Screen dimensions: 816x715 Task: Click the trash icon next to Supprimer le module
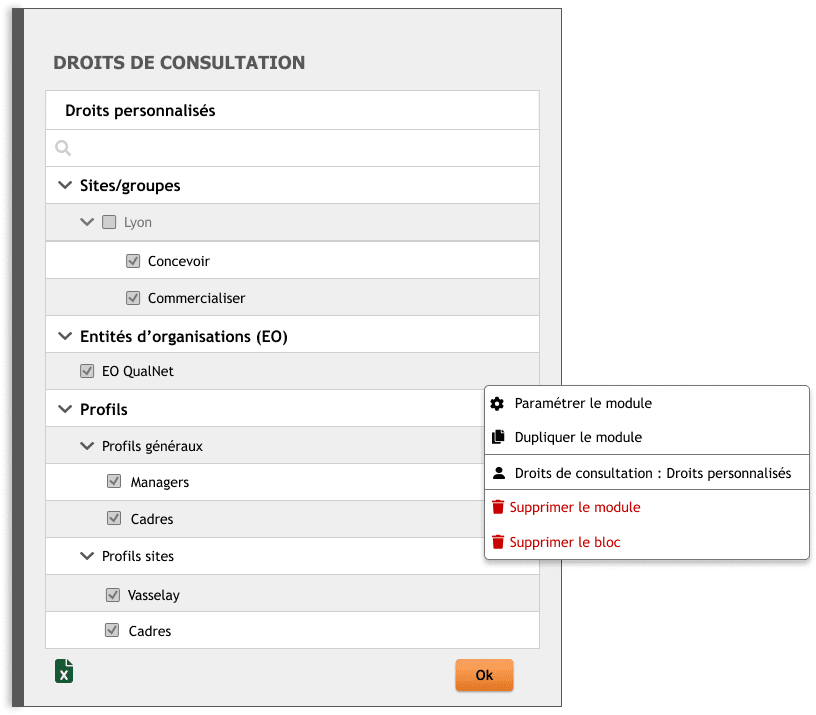tap(498, 507)
